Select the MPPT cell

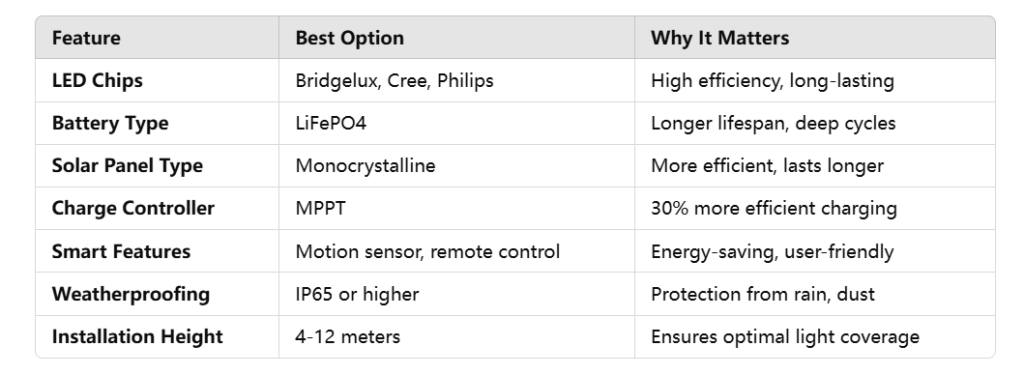pos(321,208)
